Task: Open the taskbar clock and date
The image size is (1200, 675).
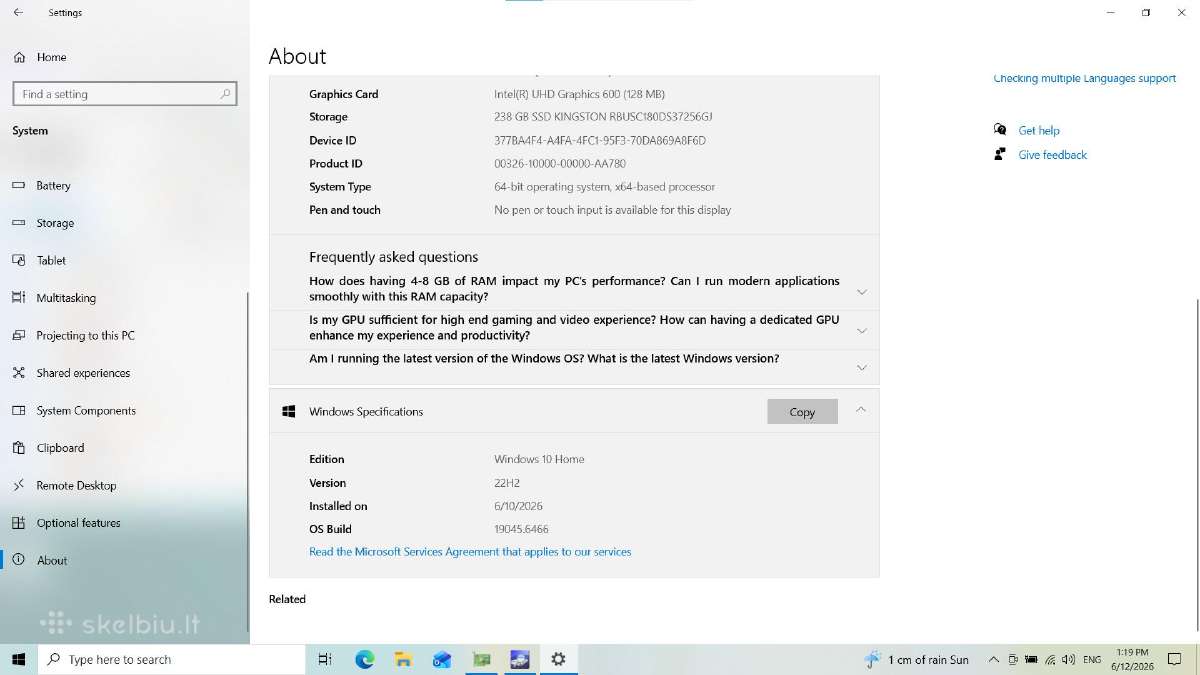Action: coord(1132,659)
